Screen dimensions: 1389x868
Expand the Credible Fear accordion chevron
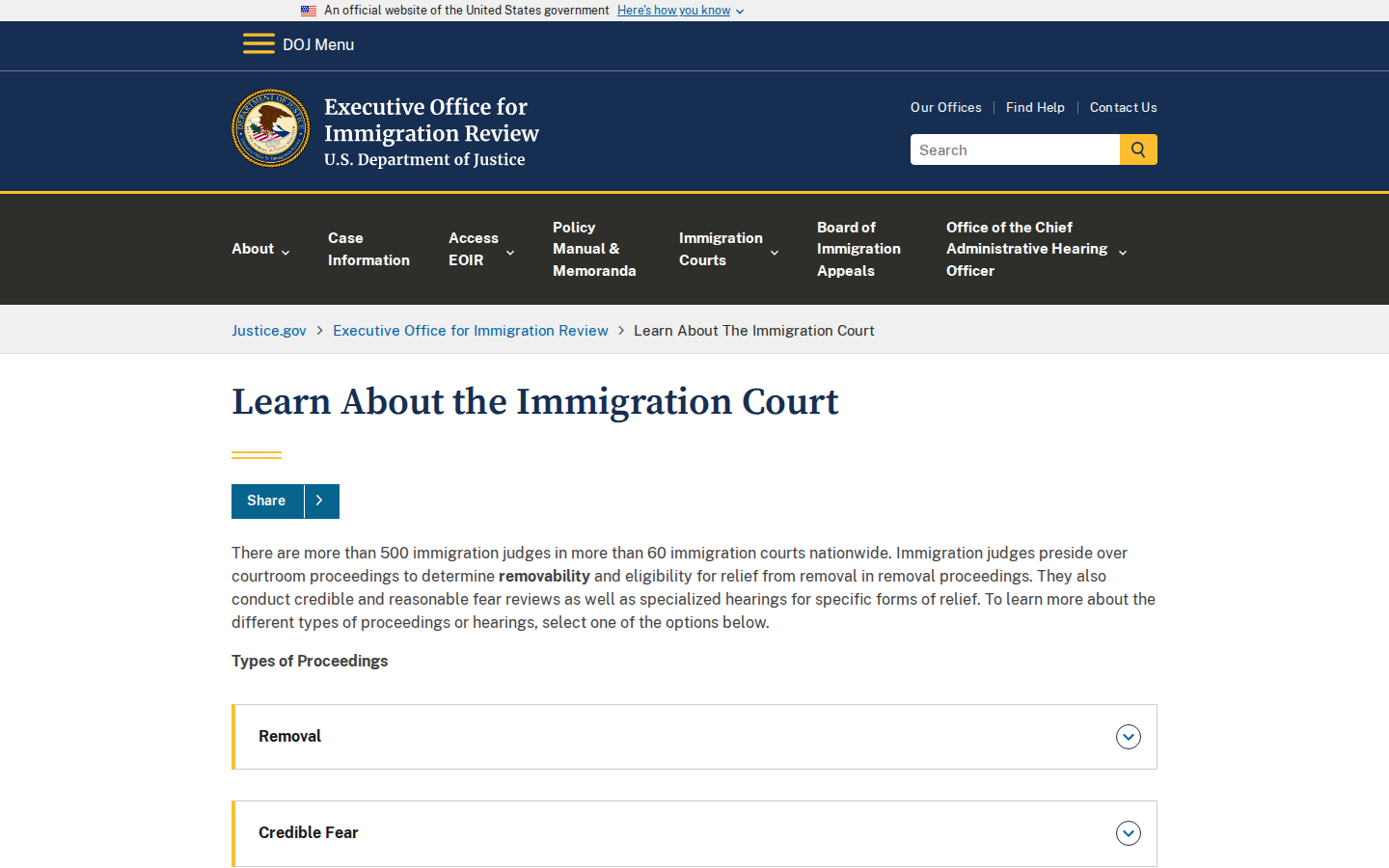1129,833
